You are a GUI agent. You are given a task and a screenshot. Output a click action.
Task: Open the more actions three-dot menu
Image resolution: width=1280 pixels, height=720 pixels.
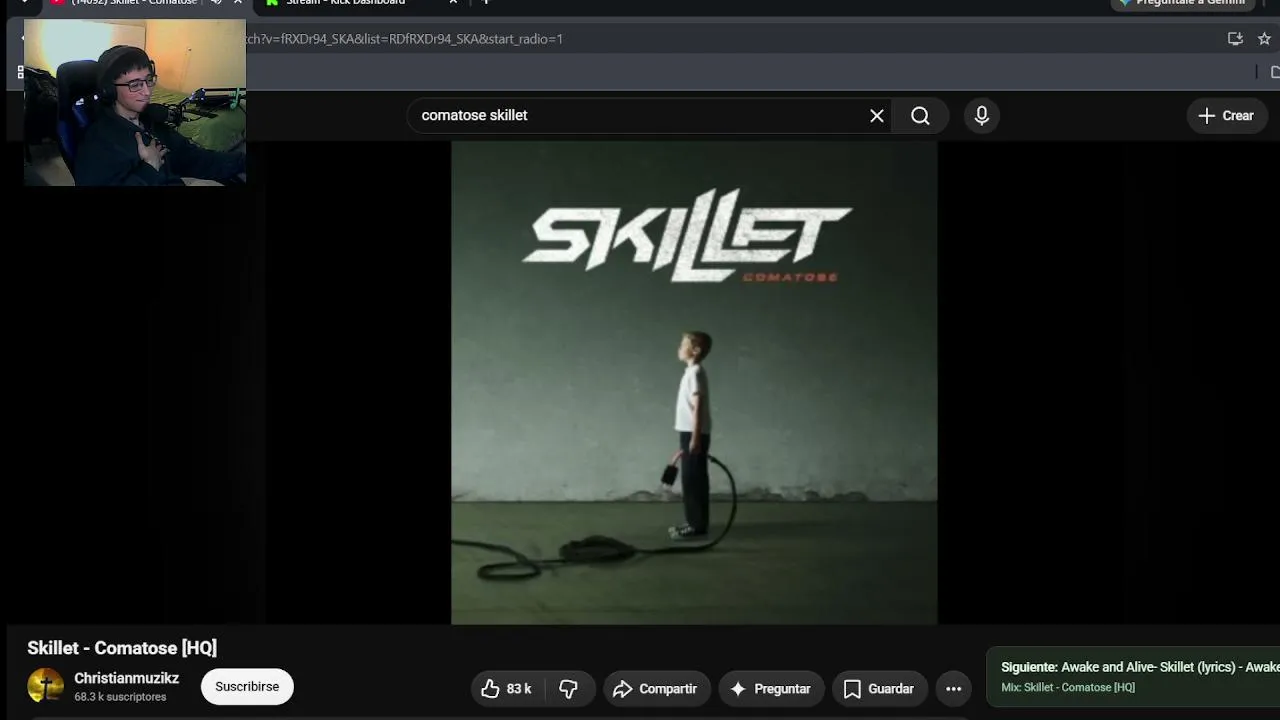954,688
